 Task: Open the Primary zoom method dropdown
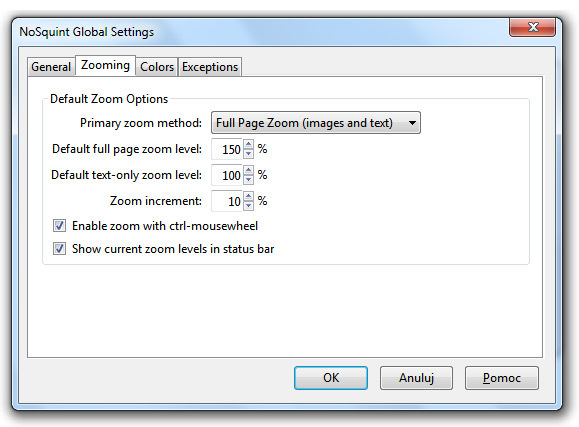click(x=316, y=123)
